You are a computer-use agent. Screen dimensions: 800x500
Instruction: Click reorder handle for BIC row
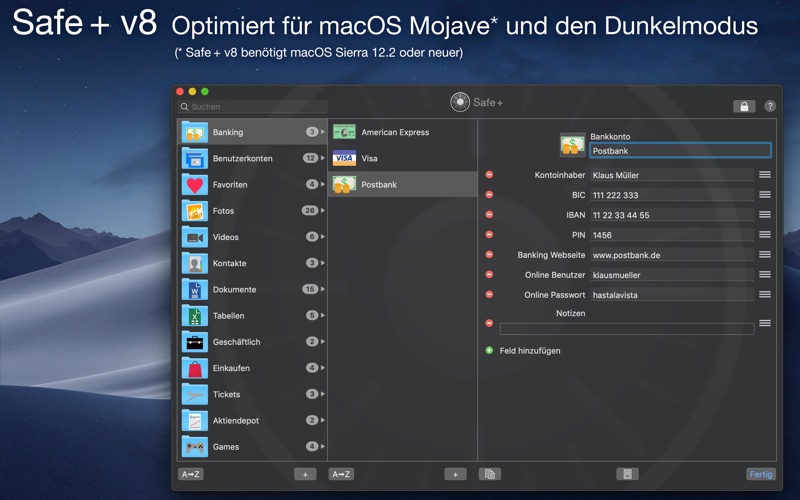click(x=765, y=194)
